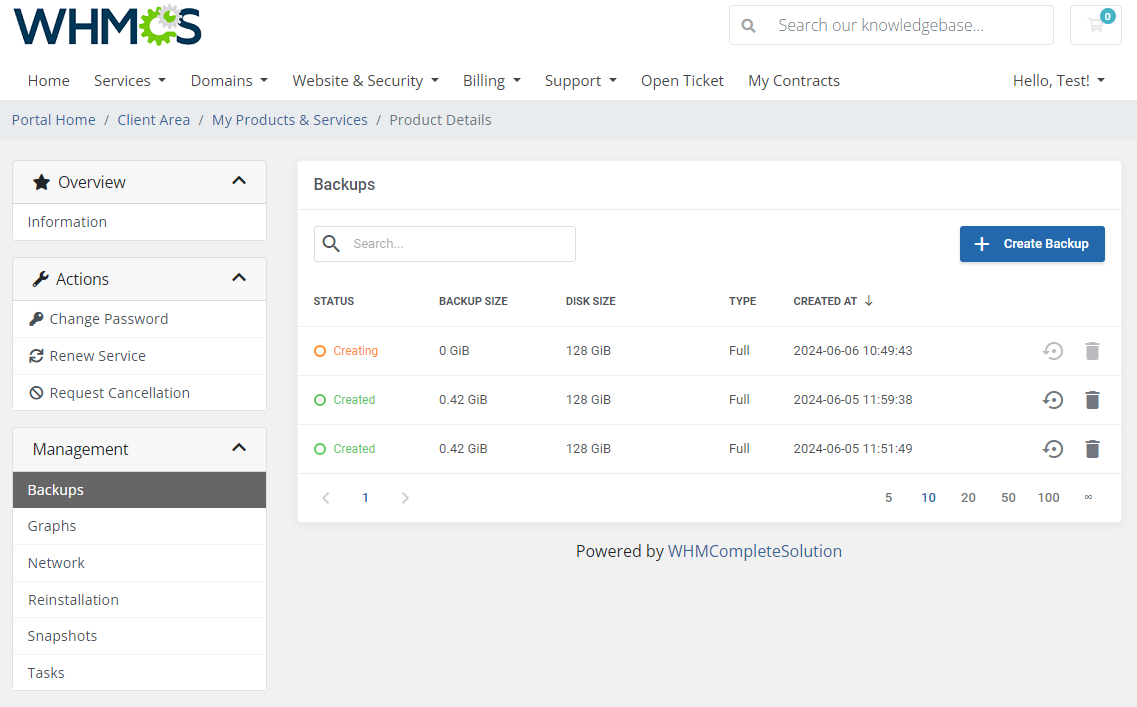Screen dimensions: 1137x707
Task: Collapse the Management section
Action: [x=239, y=448]
